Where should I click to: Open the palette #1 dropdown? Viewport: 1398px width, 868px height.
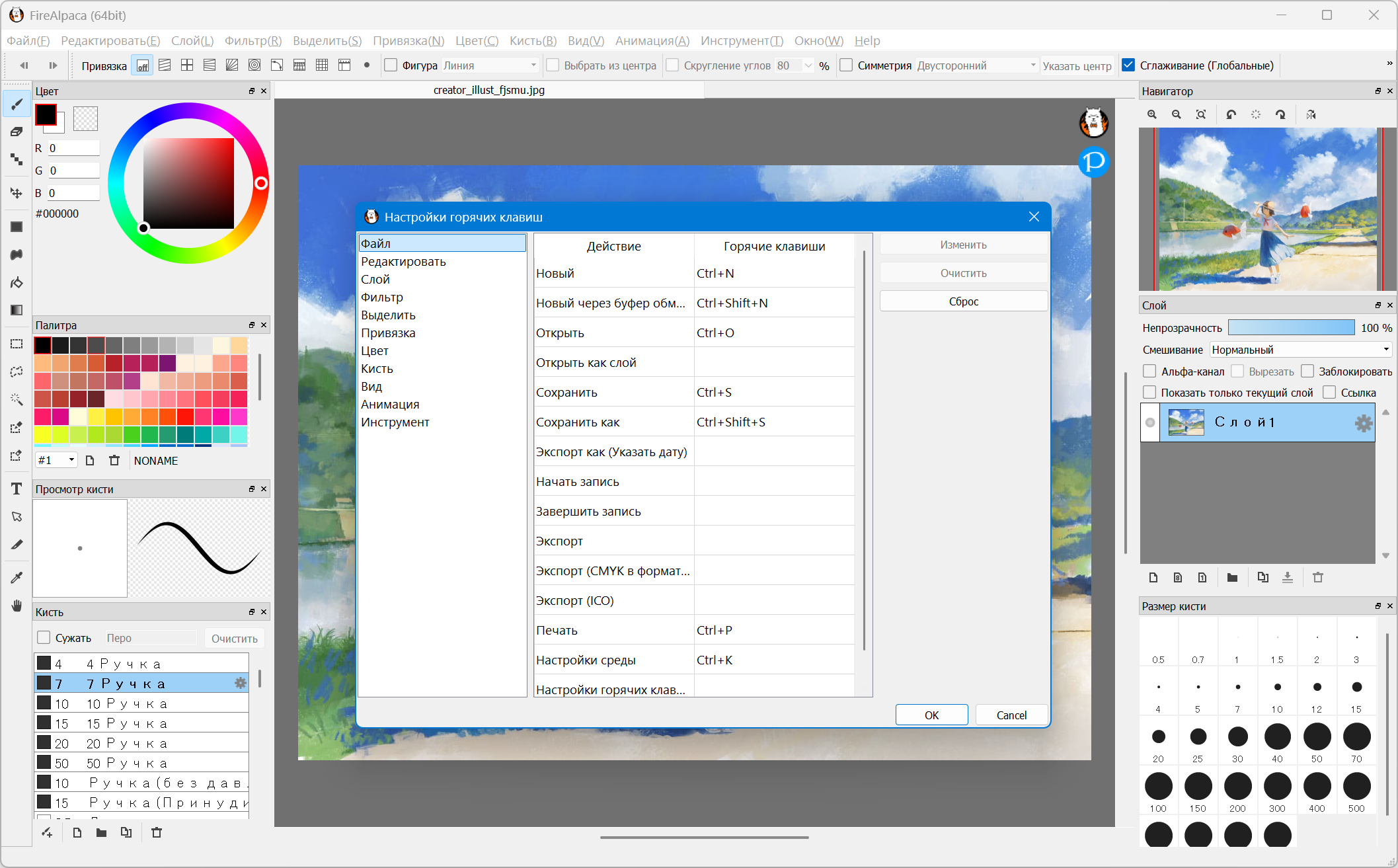(x=57, y=460)
